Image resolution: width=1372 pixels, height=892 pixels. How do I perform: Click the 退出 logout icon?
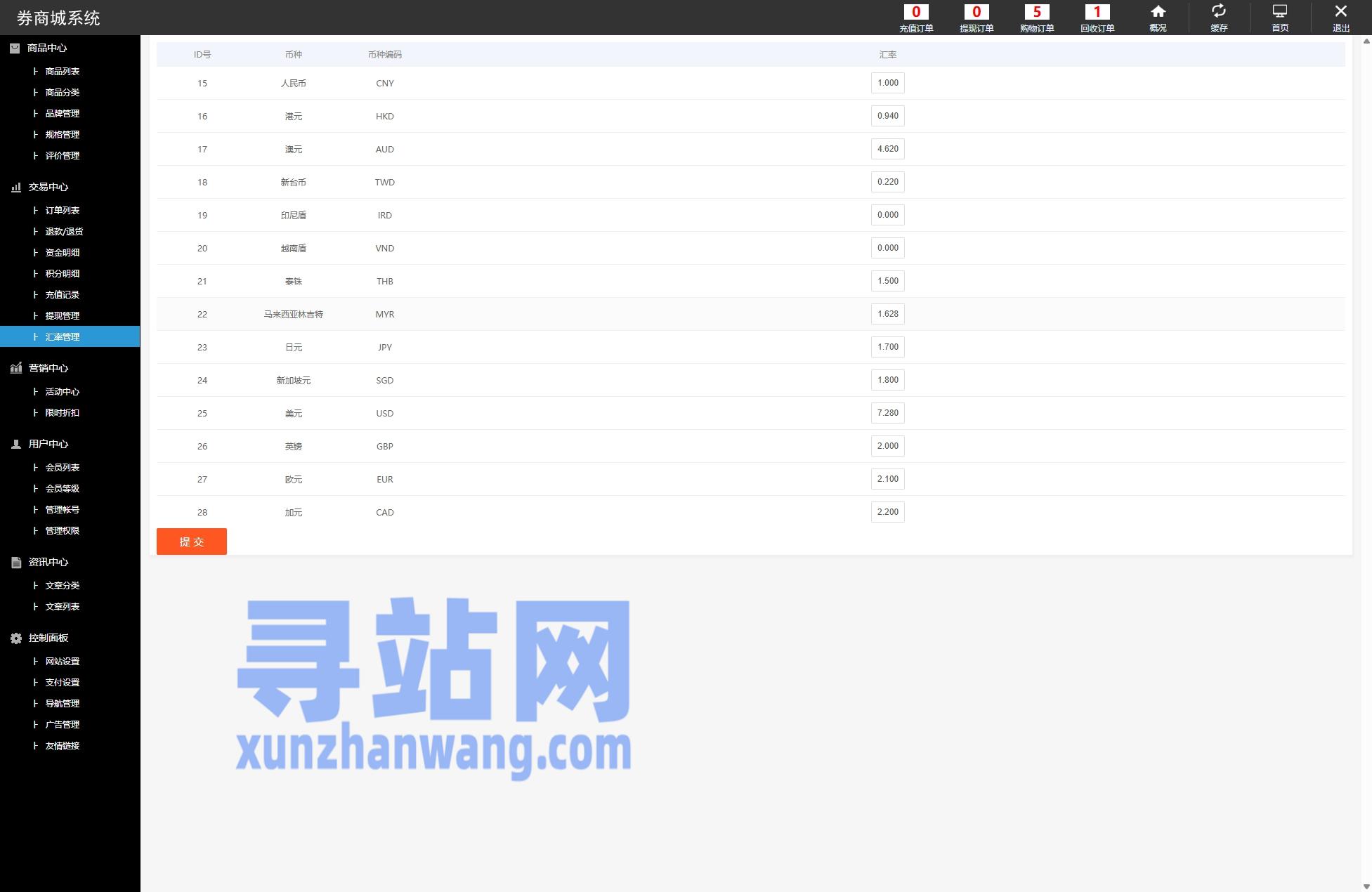coord(1340,11)
